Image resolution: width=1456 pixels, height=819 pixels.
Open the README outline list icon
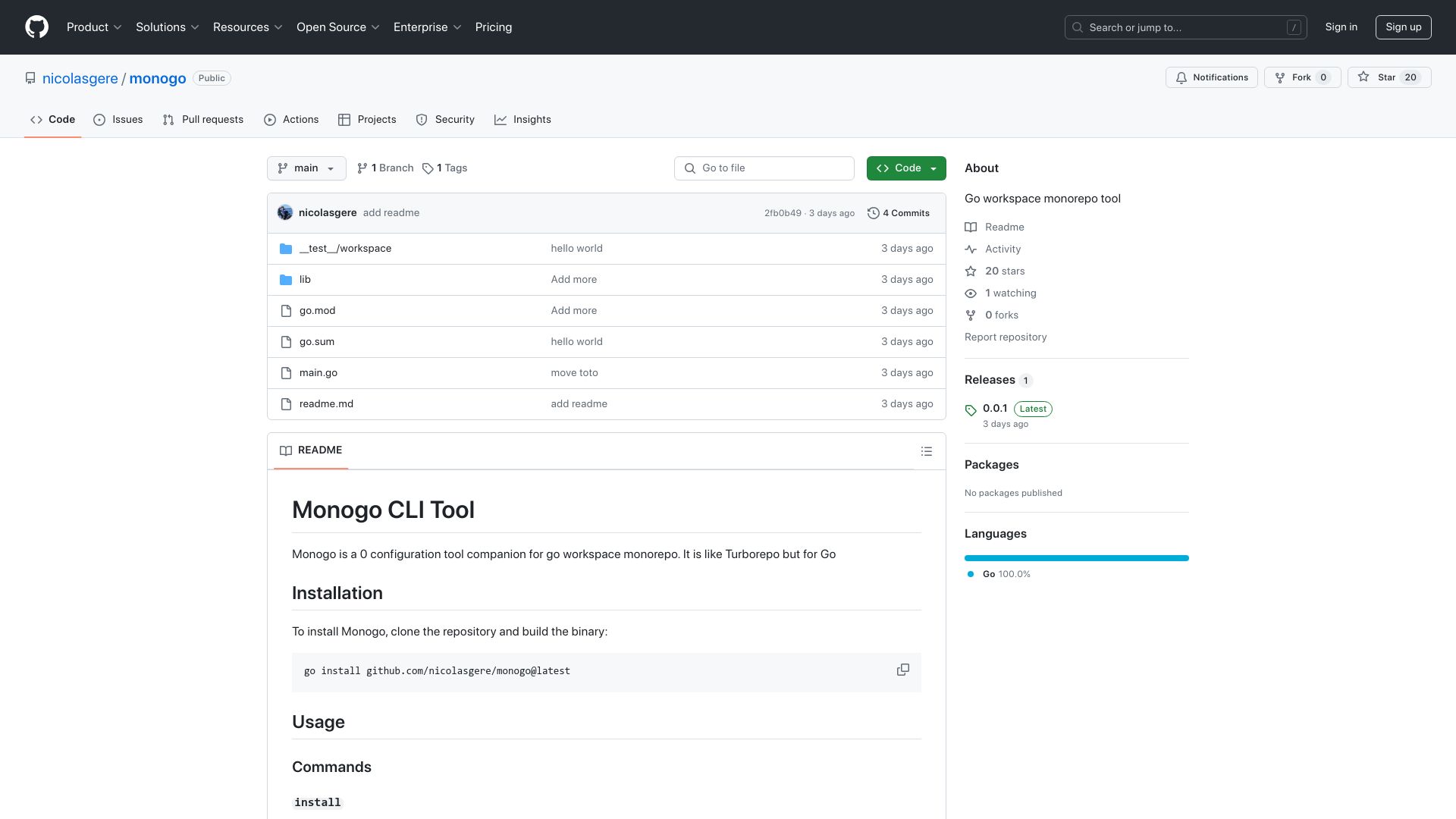[926, 451]
